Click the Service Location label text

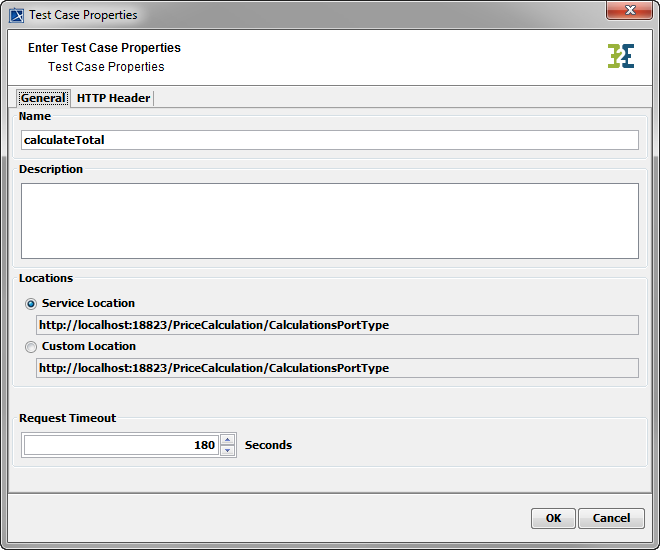(88, 303)
